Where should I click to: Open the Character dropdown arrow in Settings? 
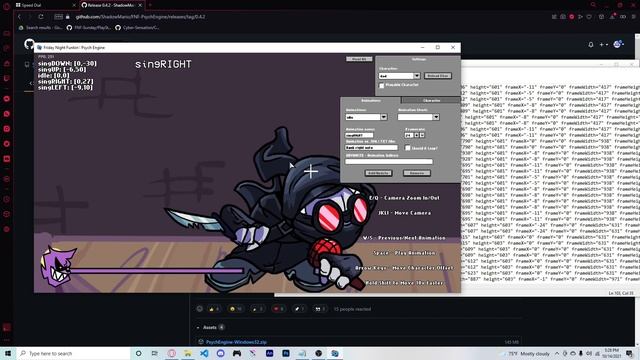[x=417, y=76]
